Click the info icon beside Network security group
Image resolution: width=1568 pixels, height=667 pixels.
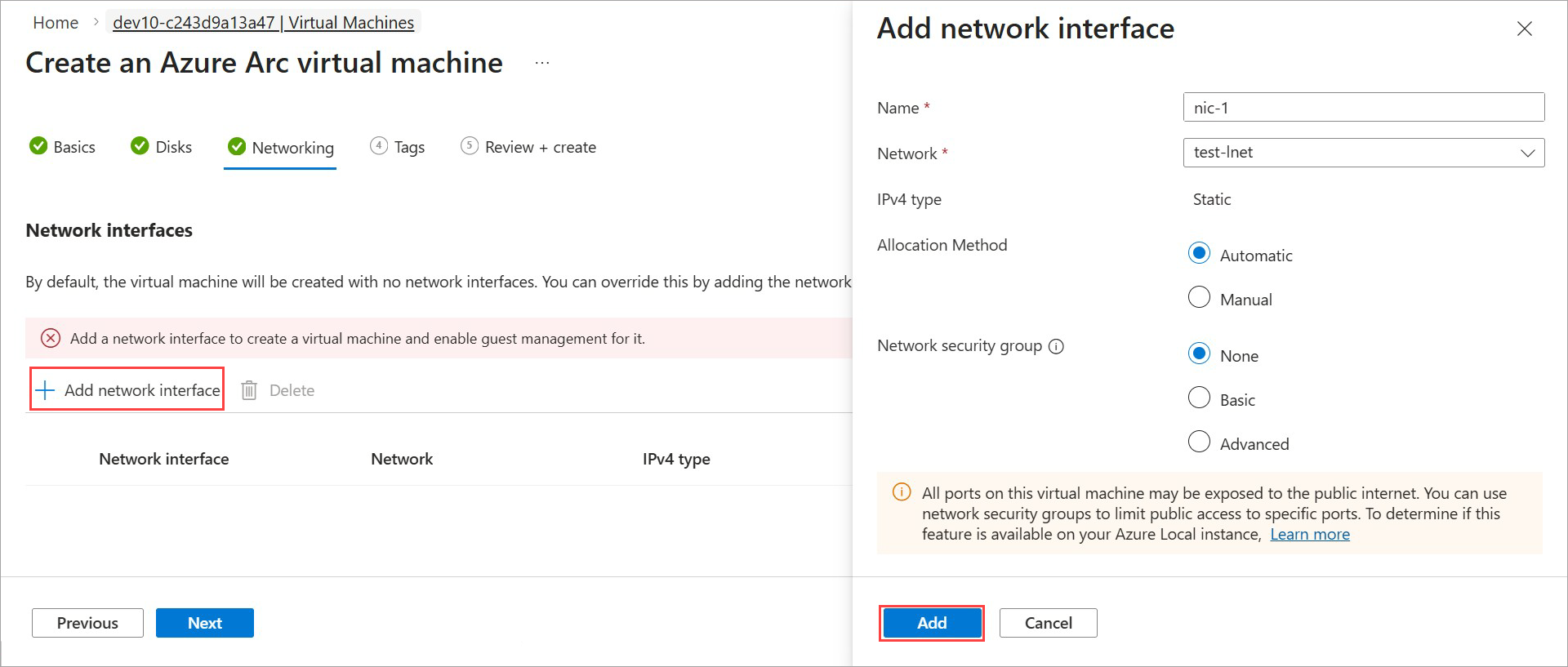[1056, 346]
